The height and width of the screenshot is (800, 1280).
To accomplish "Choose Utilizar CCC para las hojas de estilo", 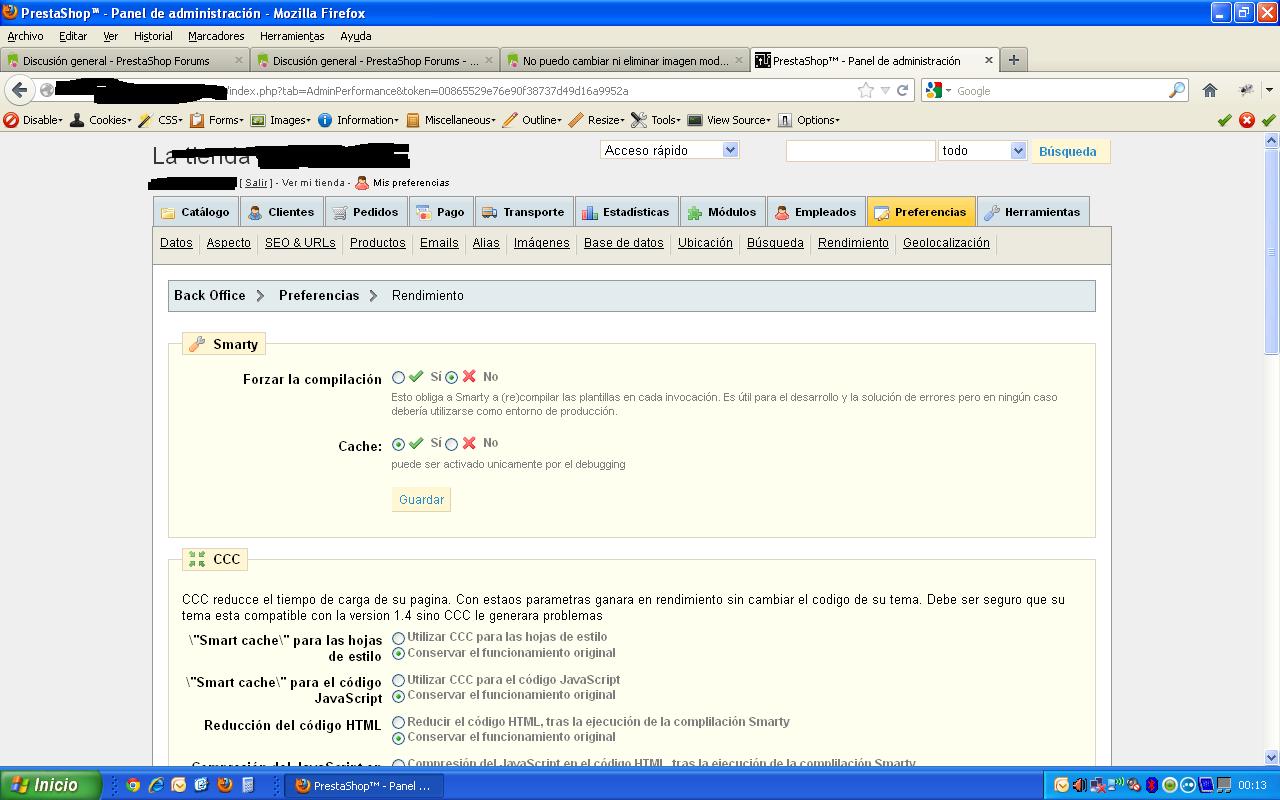I will (399, 638).
